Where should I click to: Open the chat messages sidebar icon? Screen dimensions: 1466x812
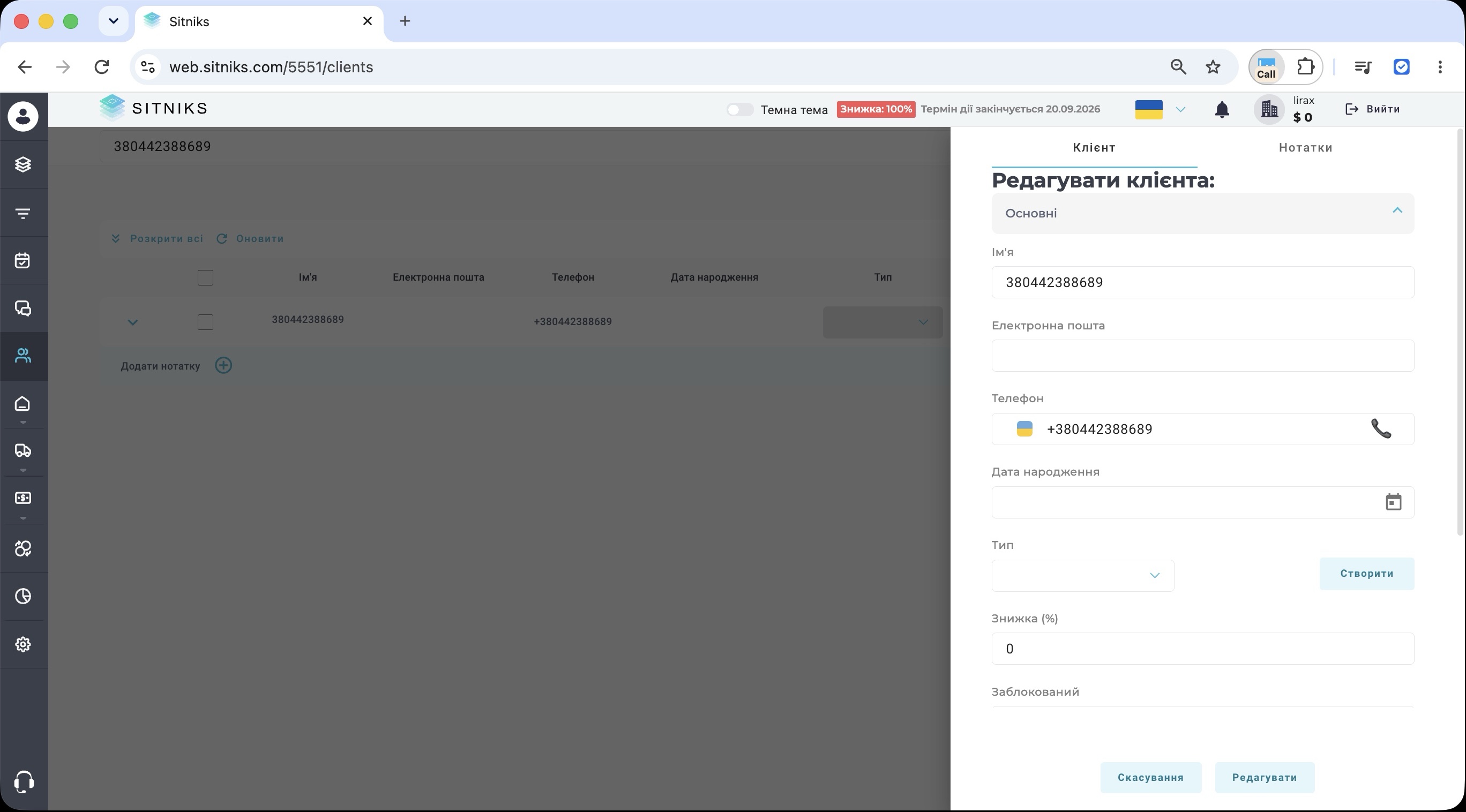pyautogui.click(x=23, y=309)
